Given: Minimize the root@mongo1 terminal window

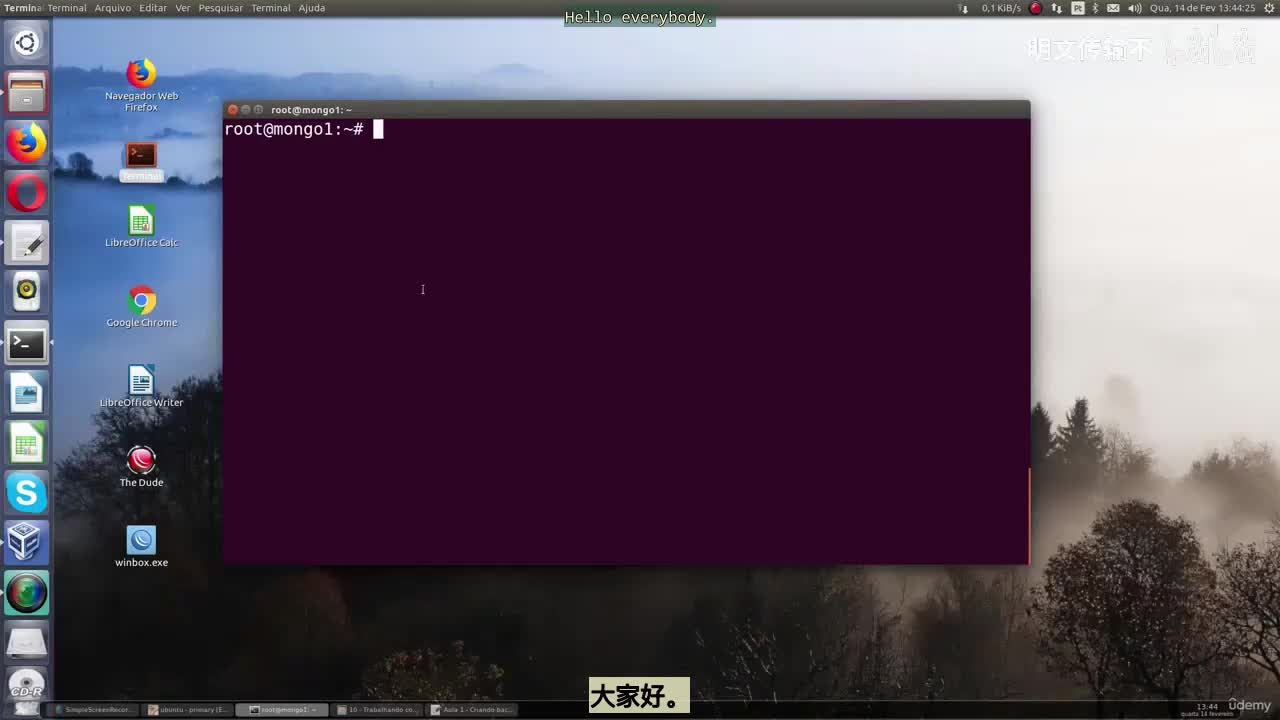Looking at the screenshot, I should (245, 110).
